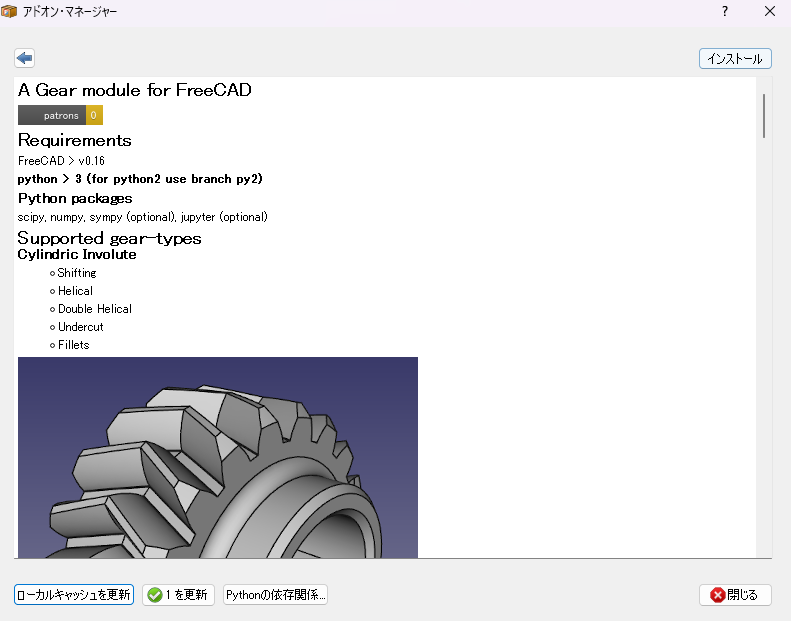The width and height of the screenshot is (791, 621).
Task: Click the "Cylindric Involute" subheading
Action: (77, 254)
